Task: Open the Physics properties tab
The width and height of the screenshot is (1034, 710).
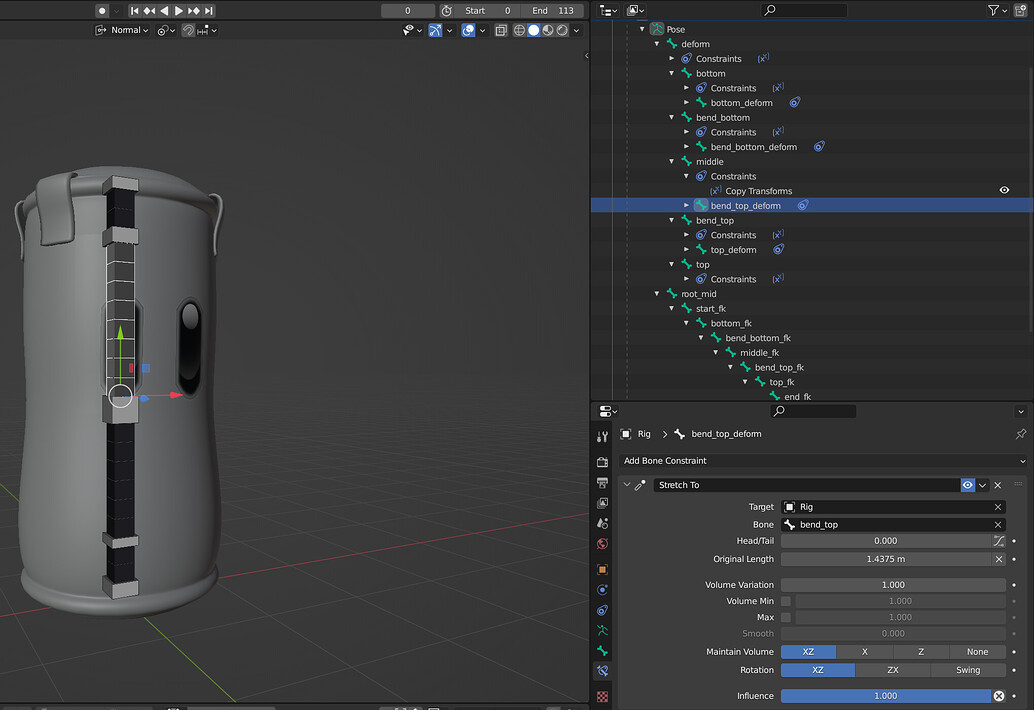Action: point(602,589)
